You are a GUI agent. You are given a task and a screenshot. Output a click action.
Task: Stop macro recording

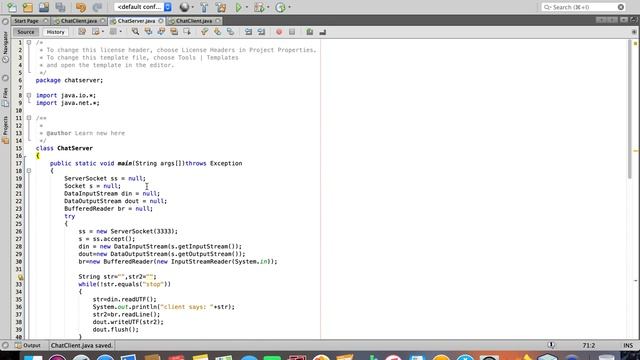tap(292, 32)
